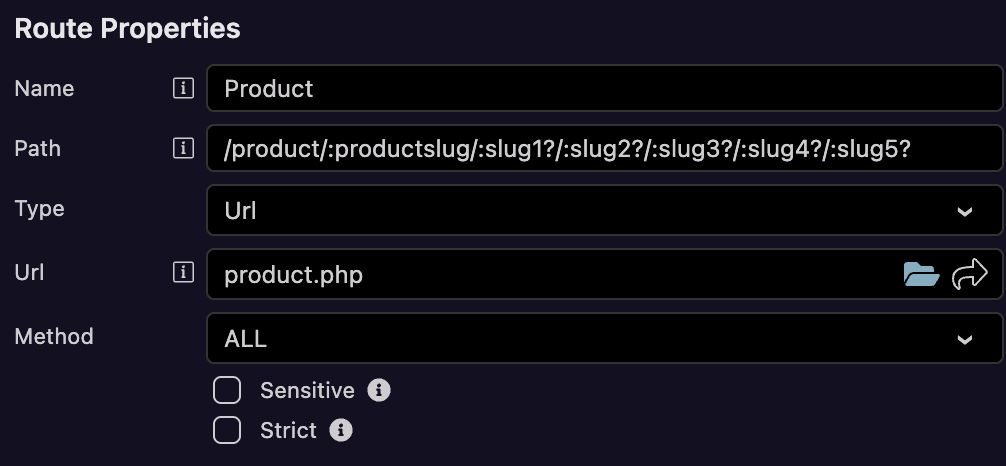Click the Sensitive label text
Viewport: 1006px width, 466px height.
(x=307, y=390)
